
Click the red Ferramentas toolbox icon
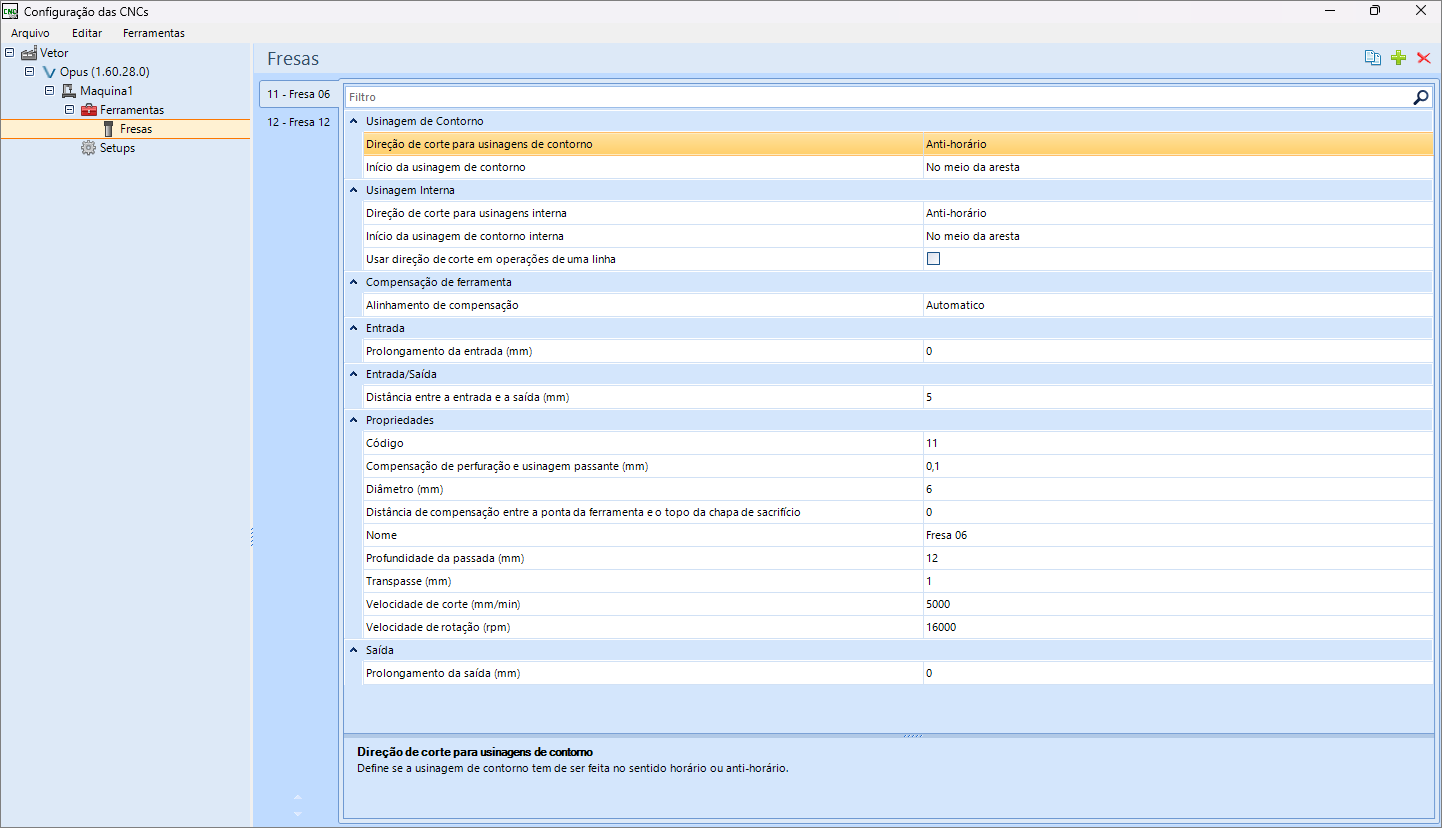88,110
